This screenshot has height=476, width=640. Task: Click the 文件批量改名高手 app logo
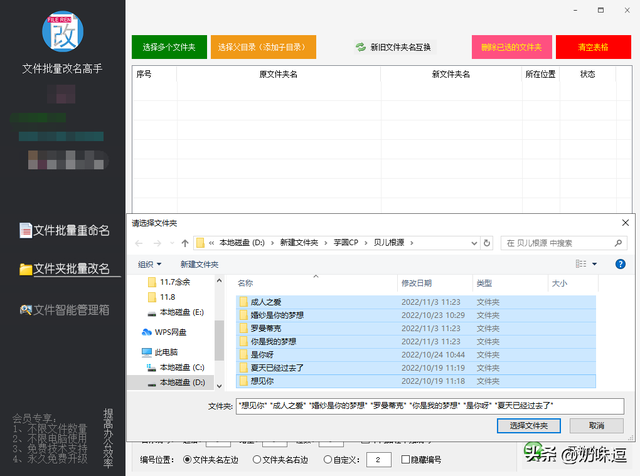tap(63, 32)
